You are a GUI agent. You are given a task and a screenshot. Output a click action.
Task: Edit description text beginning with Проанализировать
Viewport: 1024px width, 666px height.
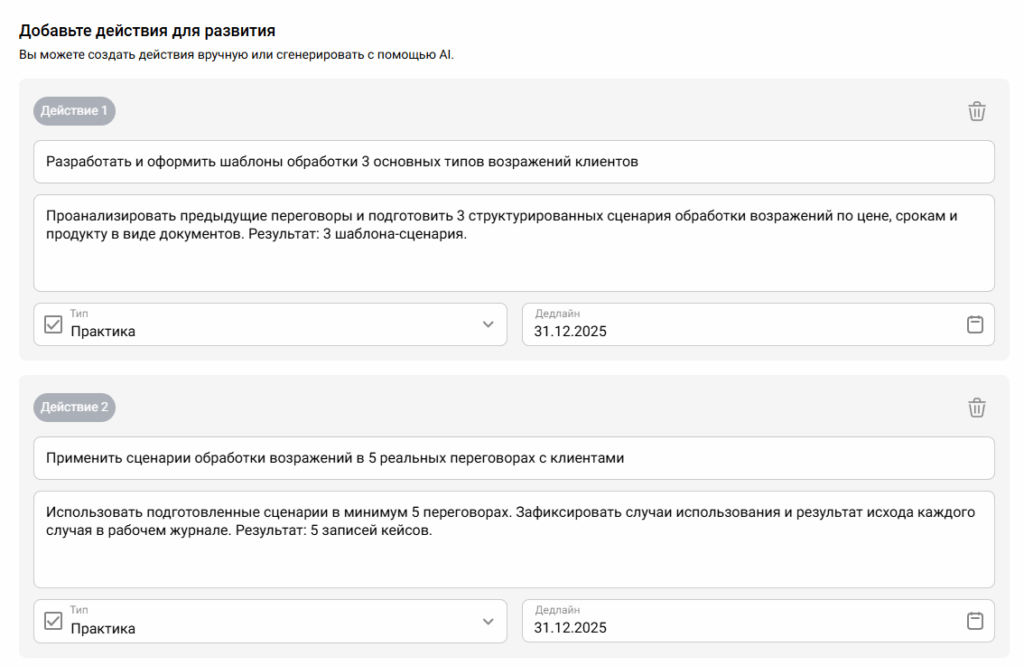[500, 225]
